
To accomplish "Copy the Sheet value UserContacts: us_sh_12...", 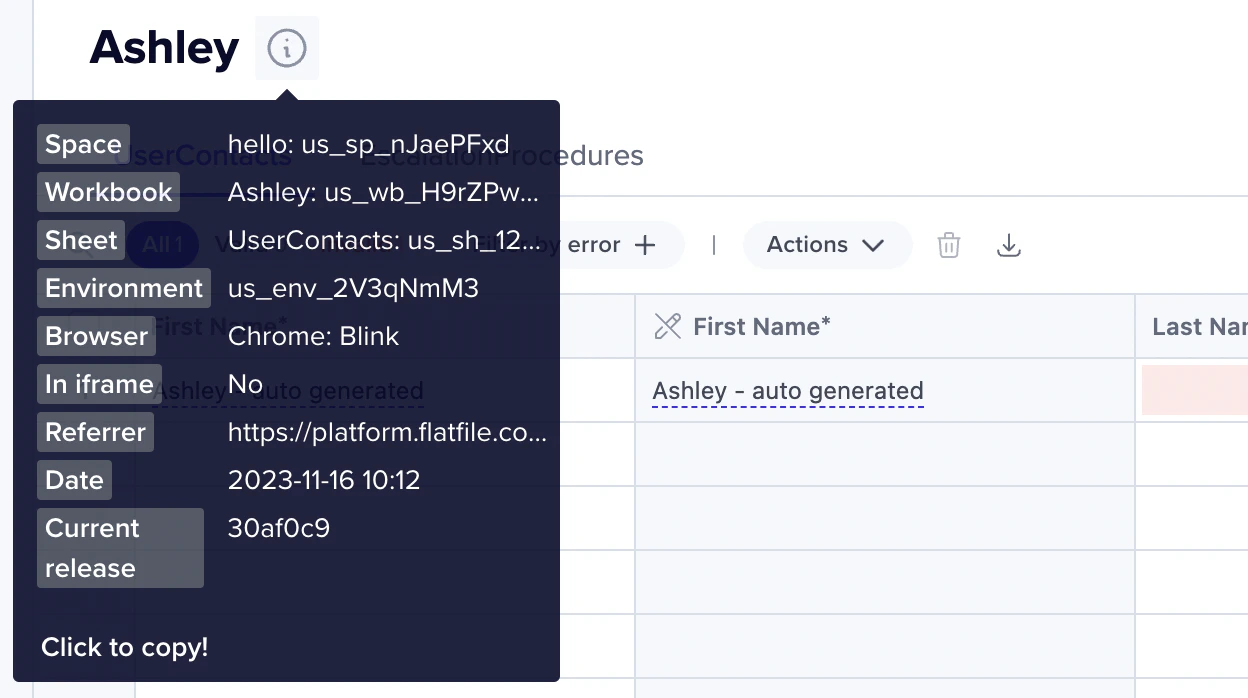I will point(384,240).
